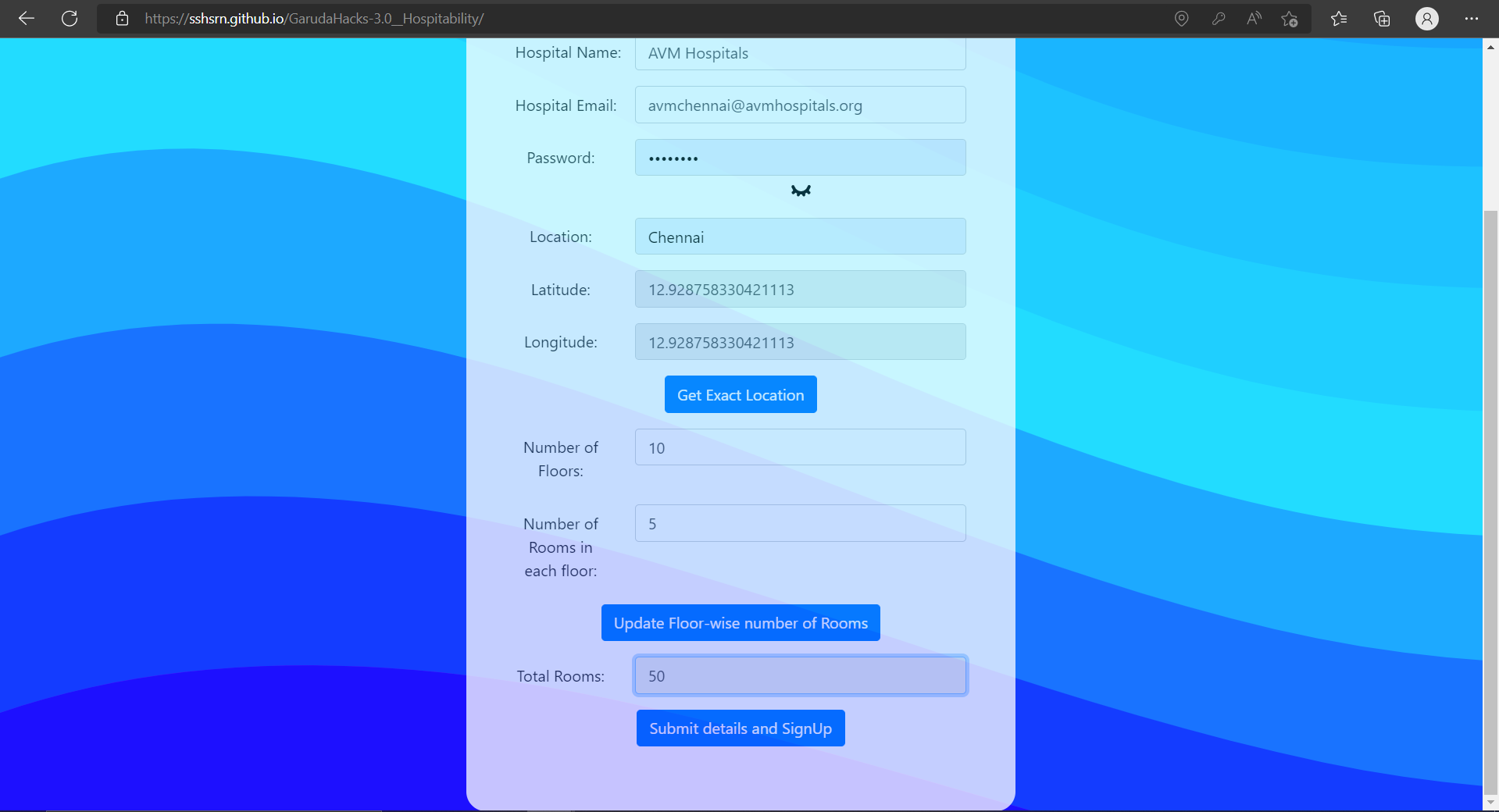Click the site lock icon in address bar
1499x812 pixels.
pyautogui.click(x=122, y=18)
